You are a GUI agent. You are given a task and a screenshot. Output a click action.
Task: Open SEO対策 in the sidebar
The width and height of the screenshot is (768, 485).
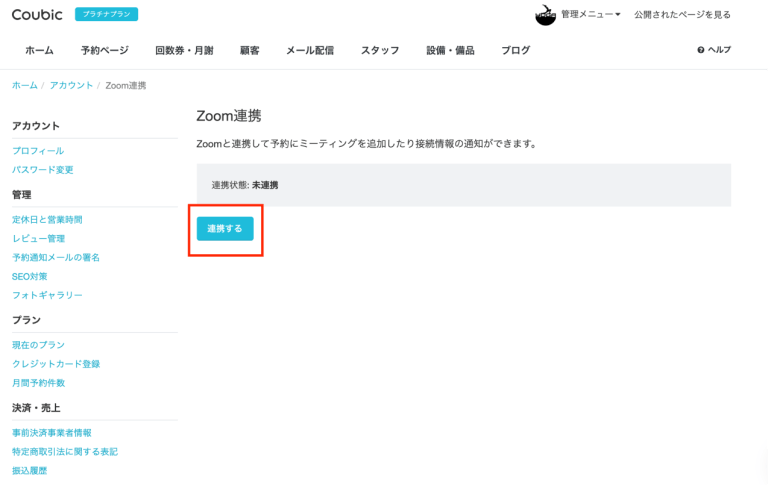[x=29, y=277]
